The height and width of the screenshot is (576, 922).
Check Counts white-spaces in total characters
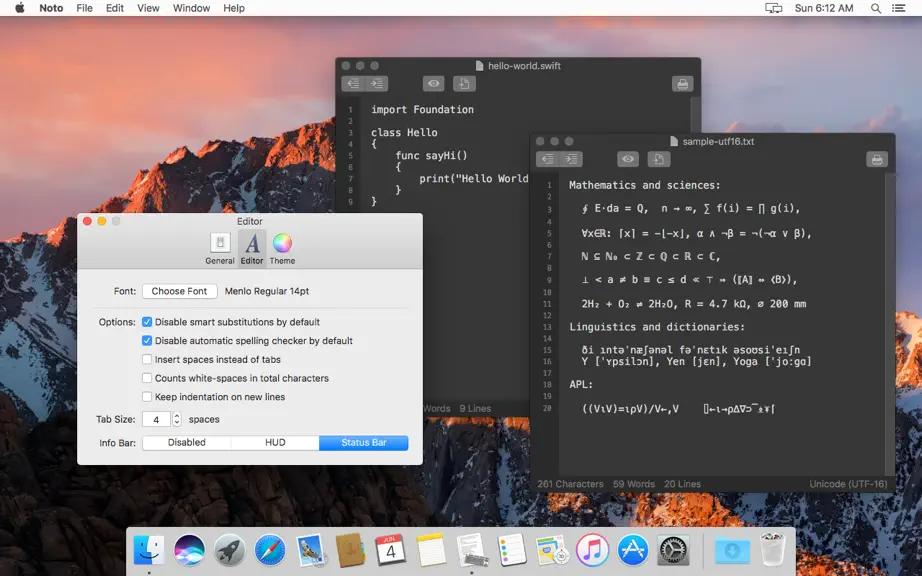coord(147,378)
